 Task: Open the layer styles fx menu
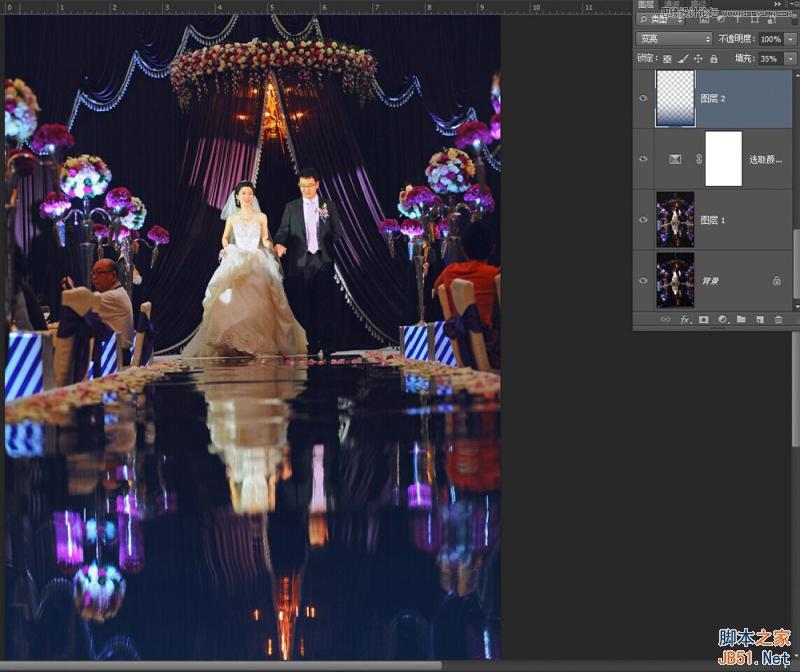pyautogui.click(x=686, y=320)
